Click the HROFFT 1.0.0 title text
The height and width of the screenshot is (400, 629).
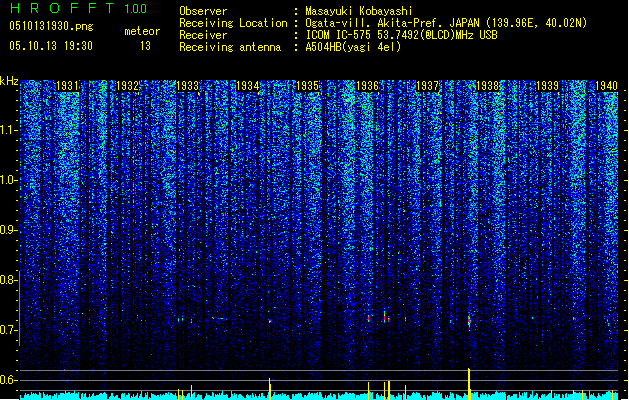[79, 8]
